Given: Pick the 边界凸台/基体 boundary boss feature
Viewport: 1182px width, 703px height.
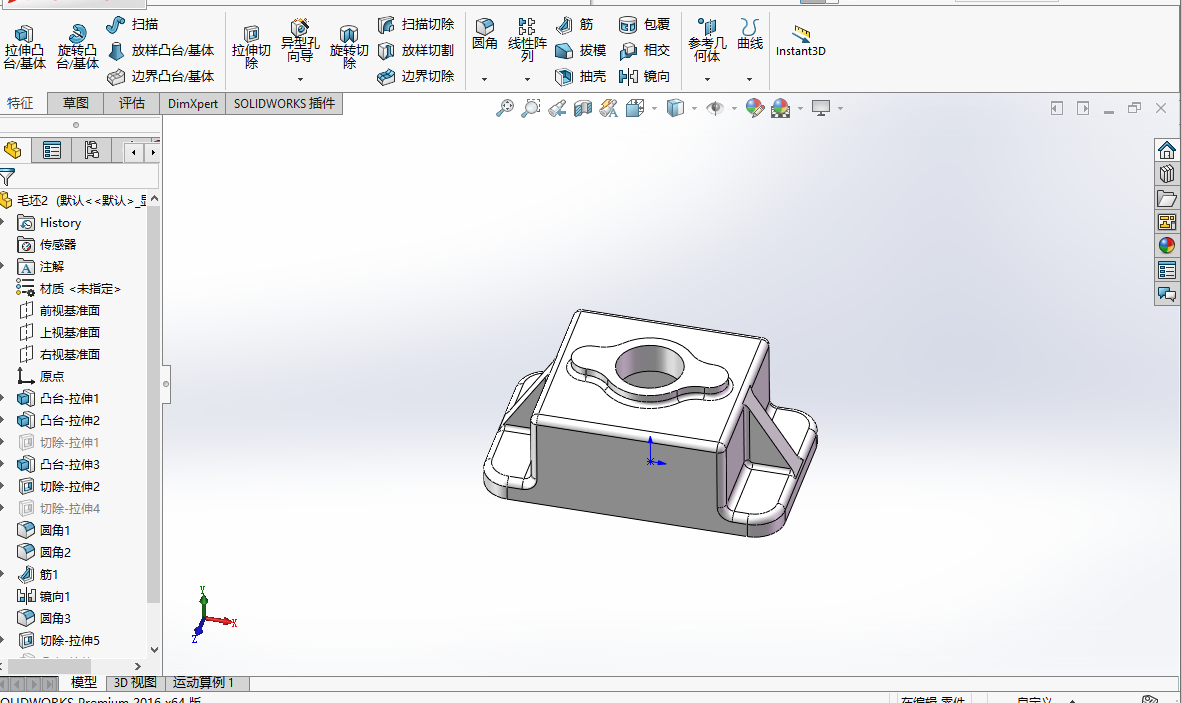Looking at the screenshot, I should coord(161,76).
